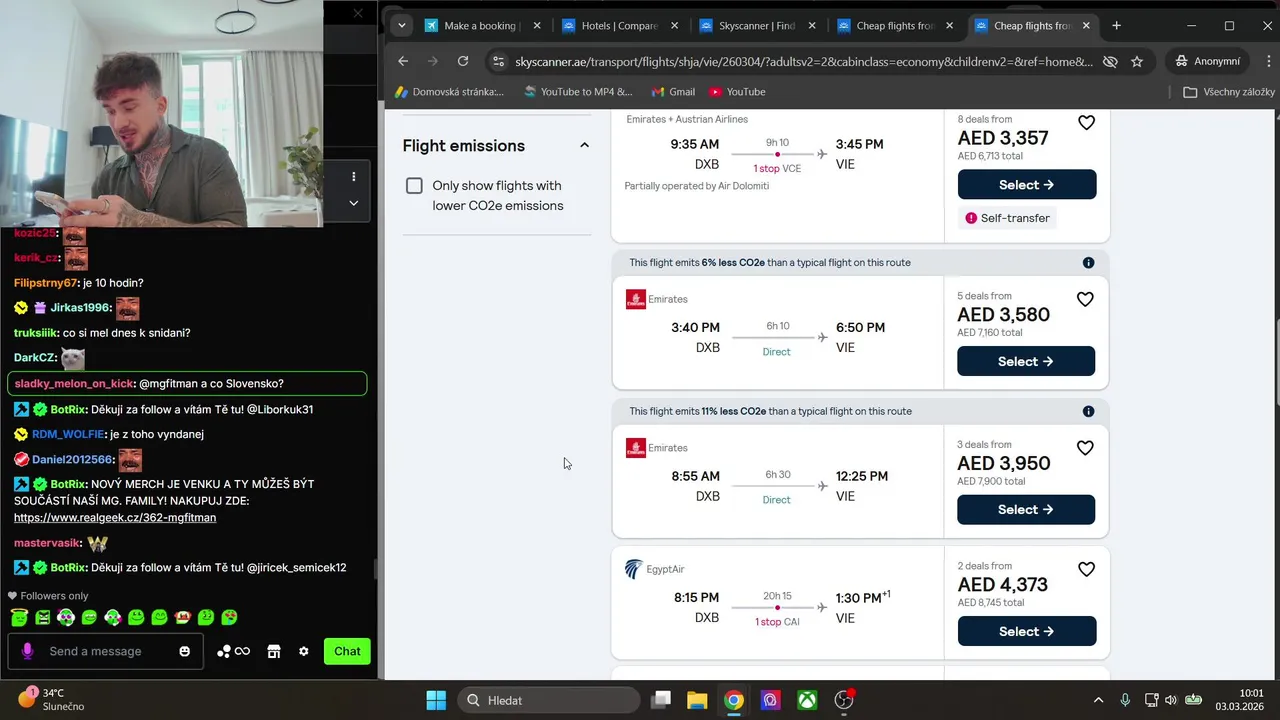The width and height of the screenshot is (1280, 720).
Task: Open File Explorer from taskbar
Action: pyautogui.click(x=697, y=700)
